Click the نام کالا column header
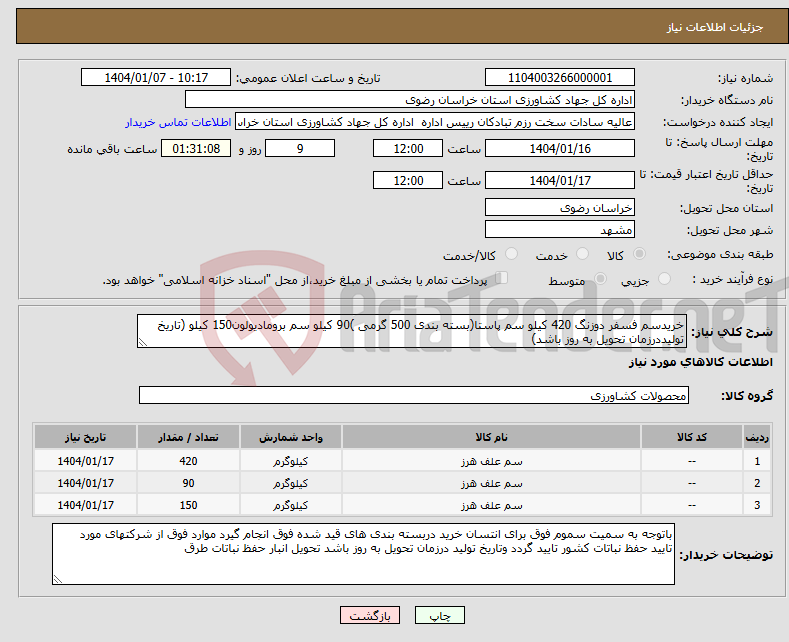The height and width of the screenshot is (642, 789). [x=491, y=437]
